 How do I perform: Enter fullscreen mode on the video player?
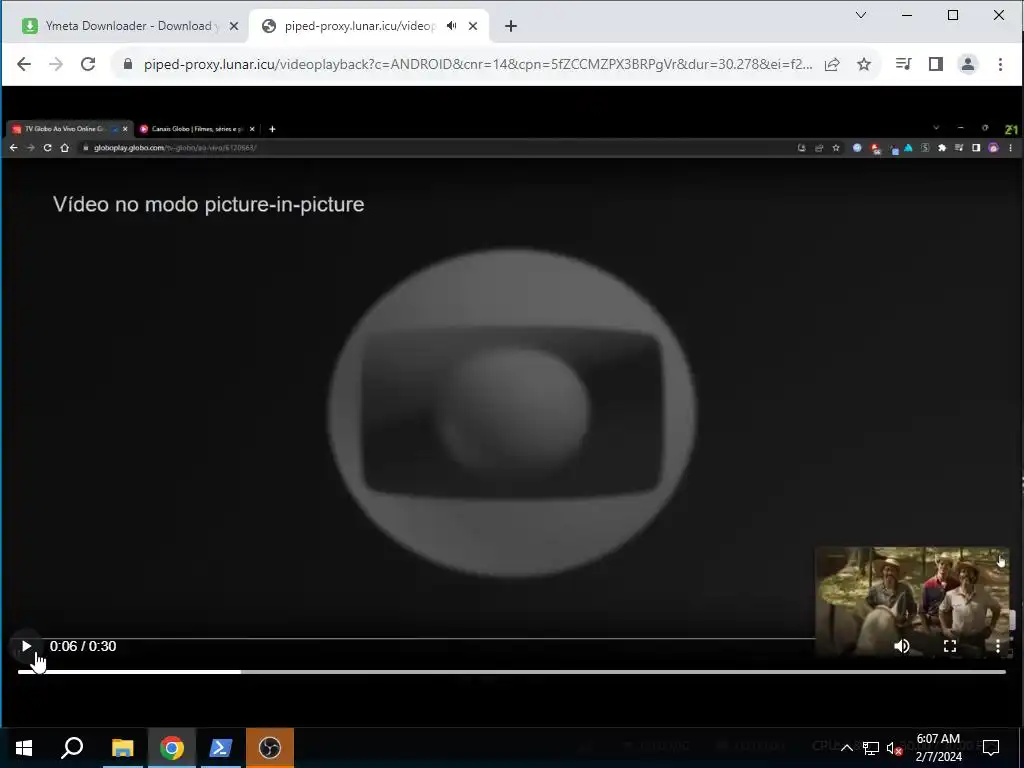(x=950, y=646)
